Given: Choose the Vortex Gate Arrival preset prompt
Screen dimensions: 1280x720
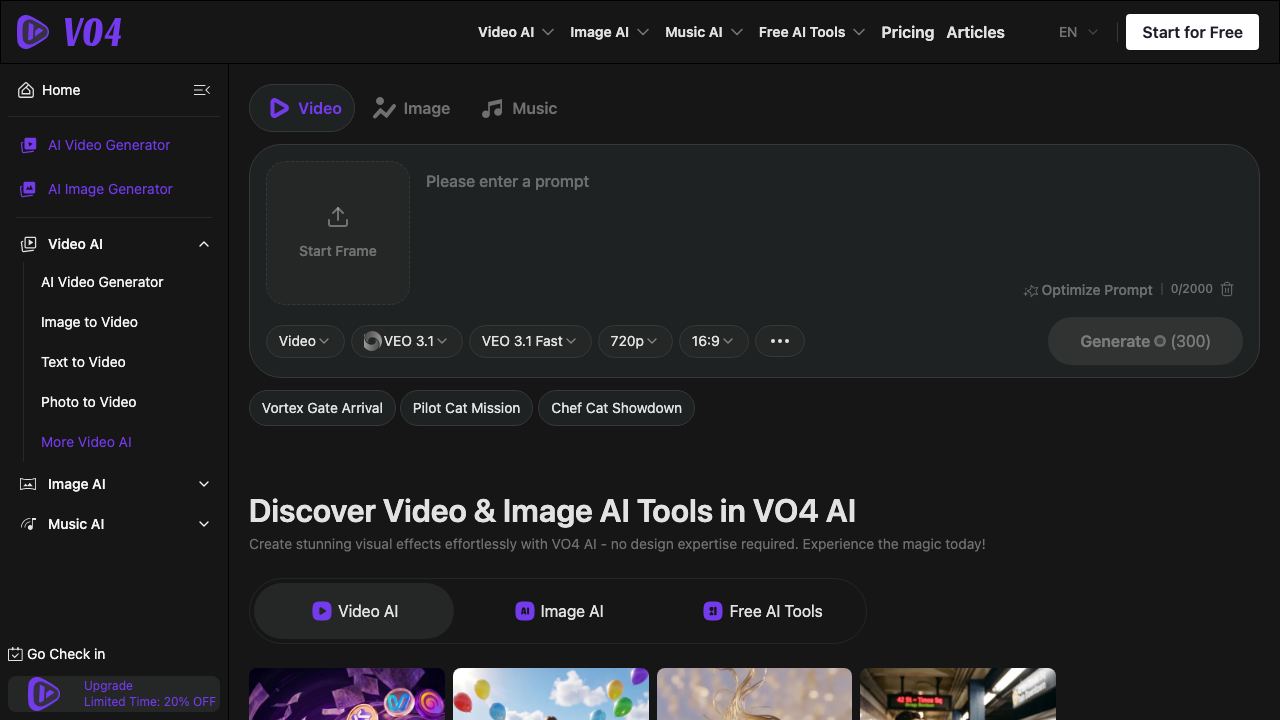Looking at the screenshot, I should click(322, 408).
